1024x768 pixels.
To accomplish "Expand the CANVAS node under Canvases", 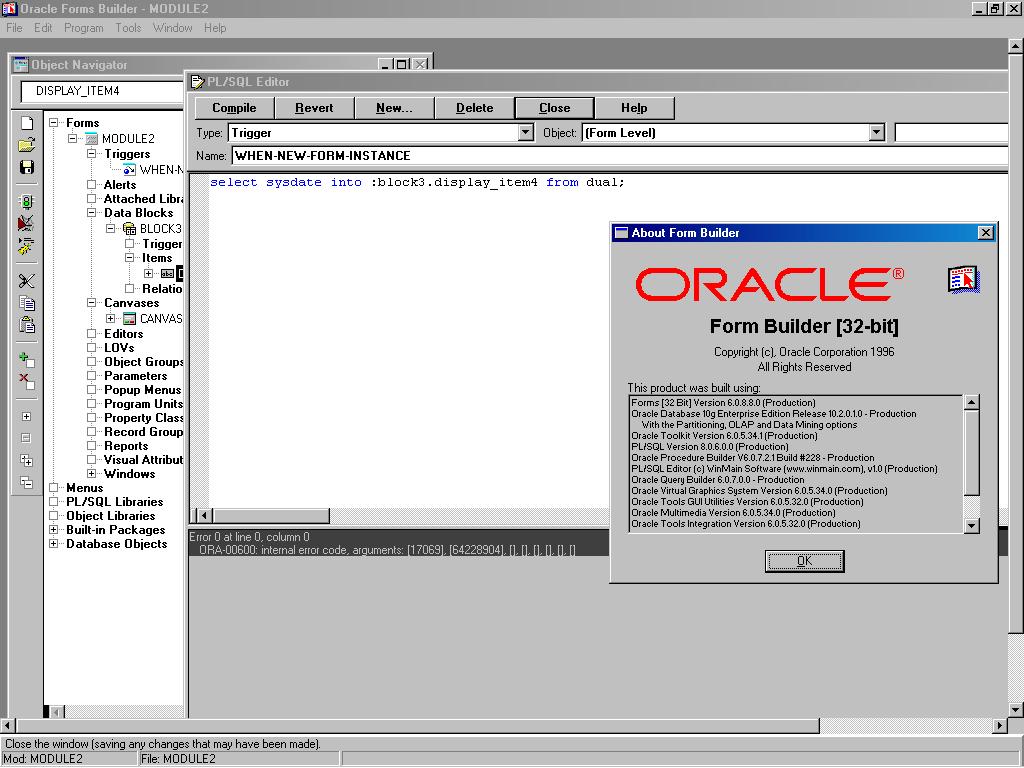I will pyautogui.click(x=110, y=319).
